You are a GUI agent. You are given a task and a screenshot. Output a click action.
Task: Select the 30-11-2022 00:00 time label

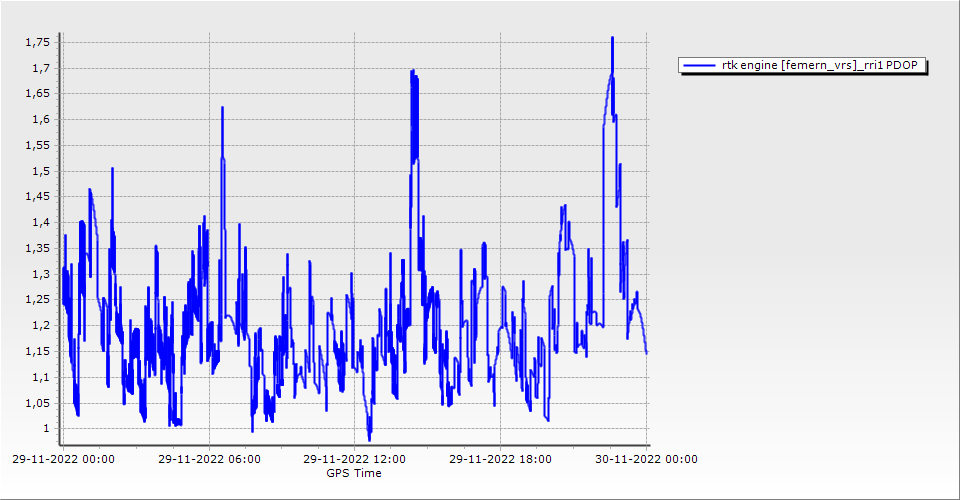click(x=646, y=459)
